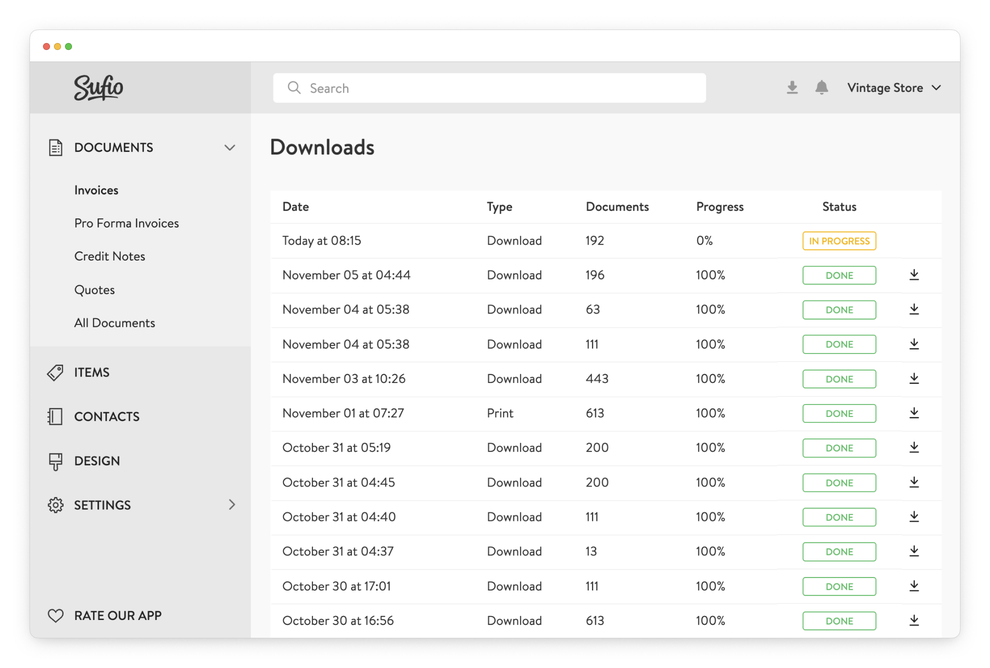Click the magnifying glass in the search bar

[293, 88]
